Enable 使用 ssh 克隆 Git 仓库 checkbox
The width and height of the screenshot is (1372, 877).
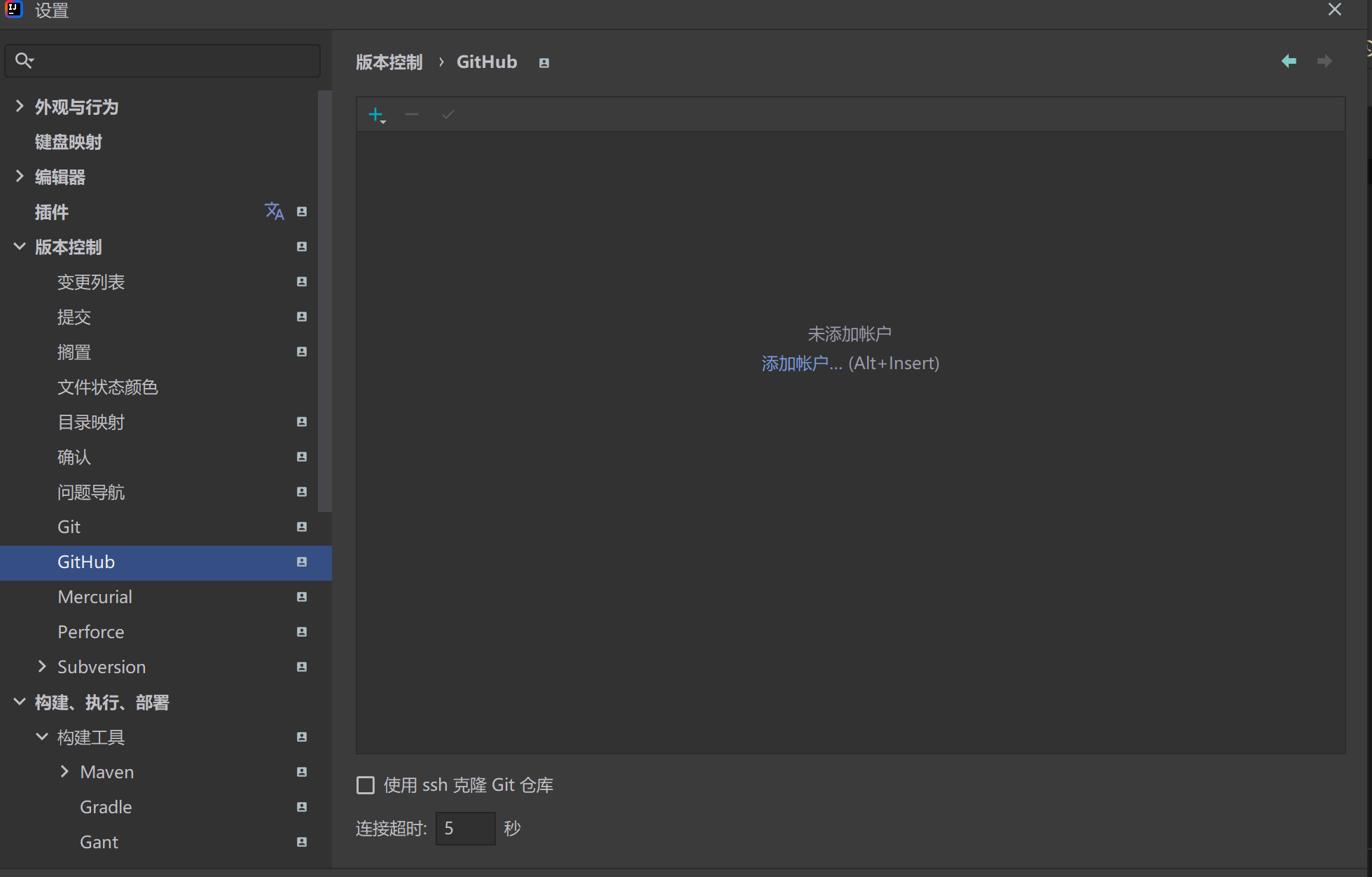366,785
